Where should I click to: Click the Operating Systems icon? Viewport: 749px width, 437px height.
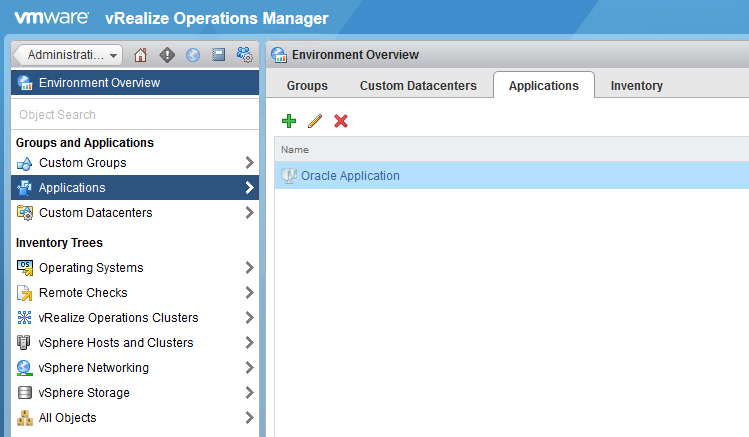click(25, 268)
